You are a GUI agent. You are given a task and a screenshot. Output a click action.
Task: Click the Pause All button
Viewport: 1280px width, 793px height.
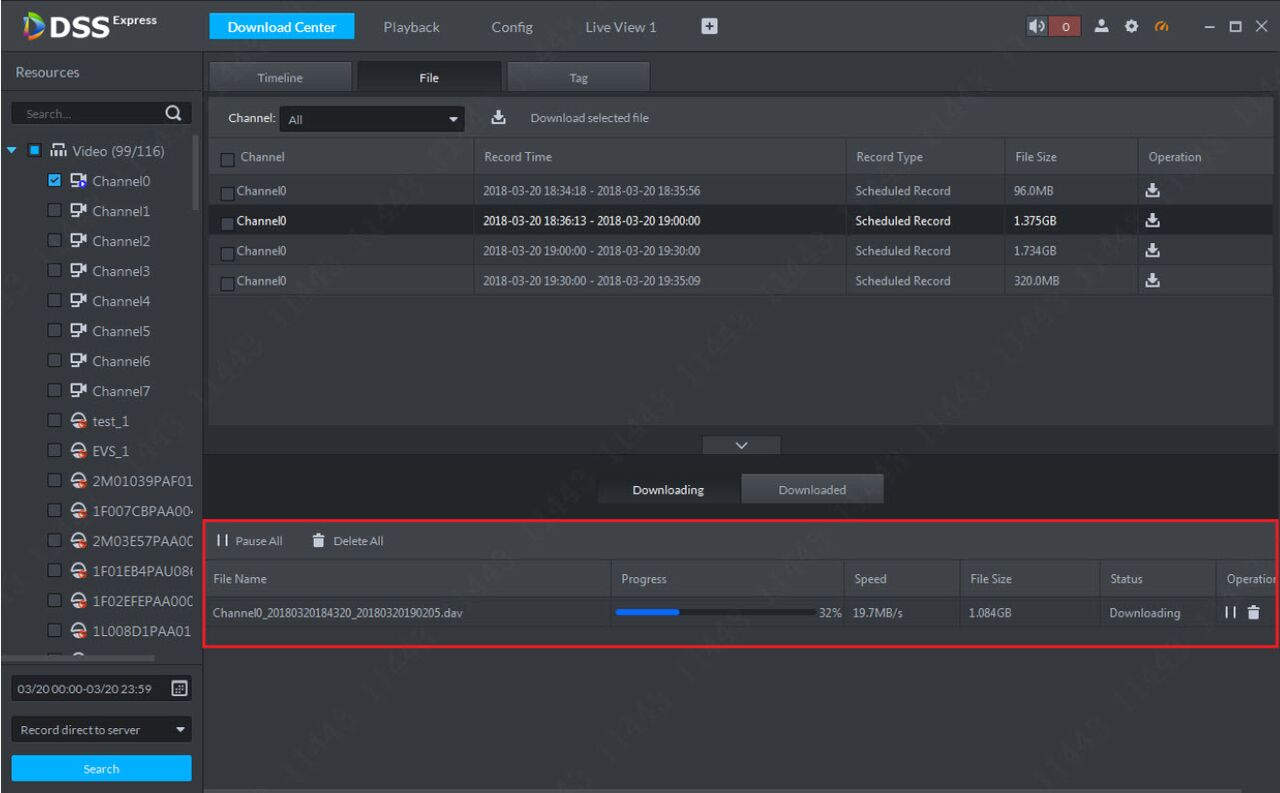pos(250,541)
